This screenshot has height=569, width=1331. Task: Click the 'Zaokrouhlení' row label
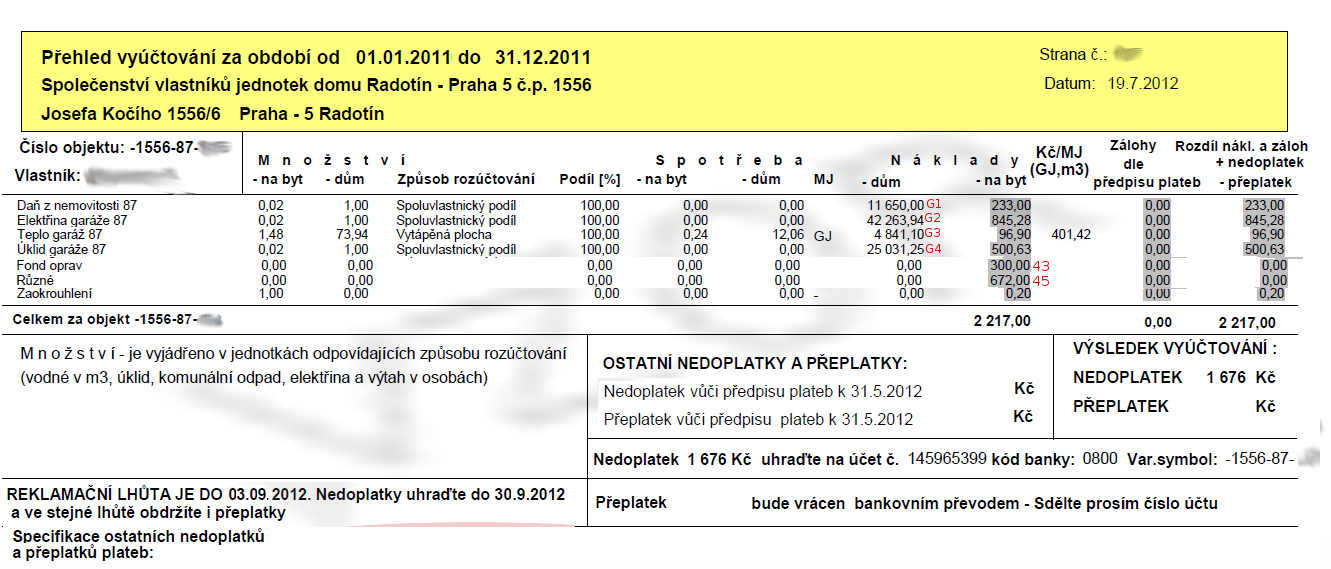[54, 294]
